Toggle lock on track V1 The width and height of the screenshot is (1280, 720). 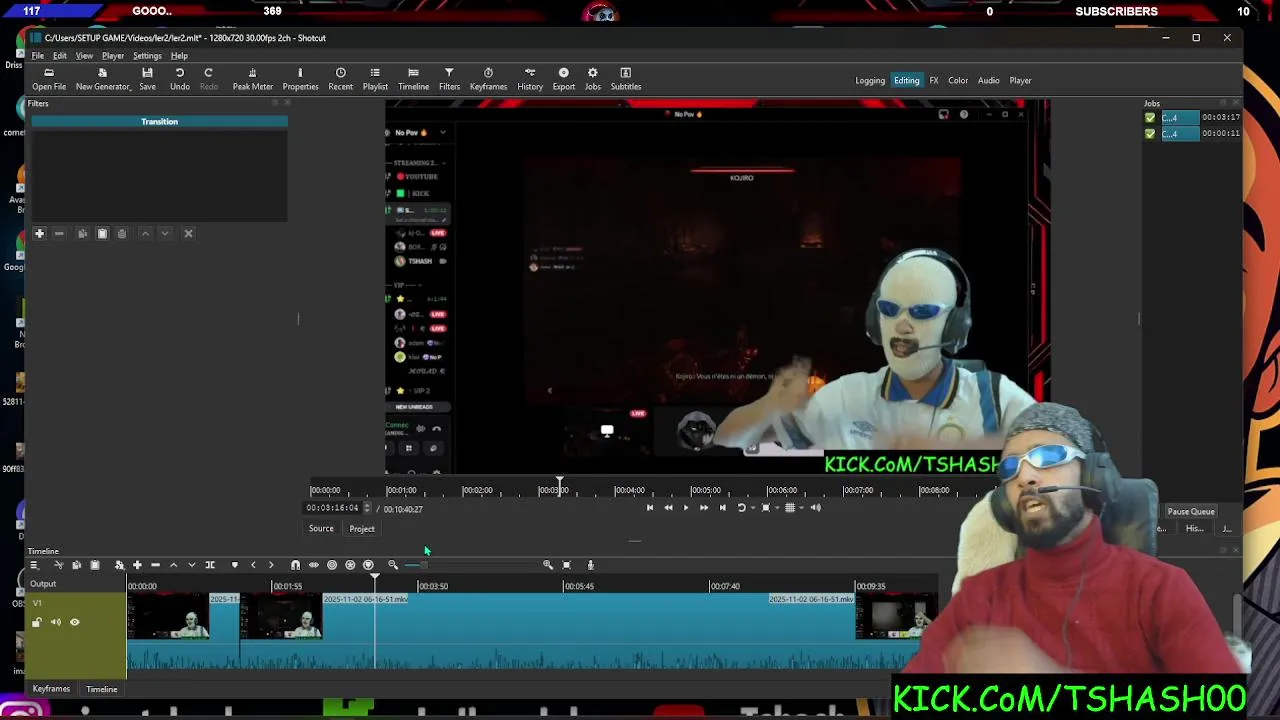click(x=37, y=622)
